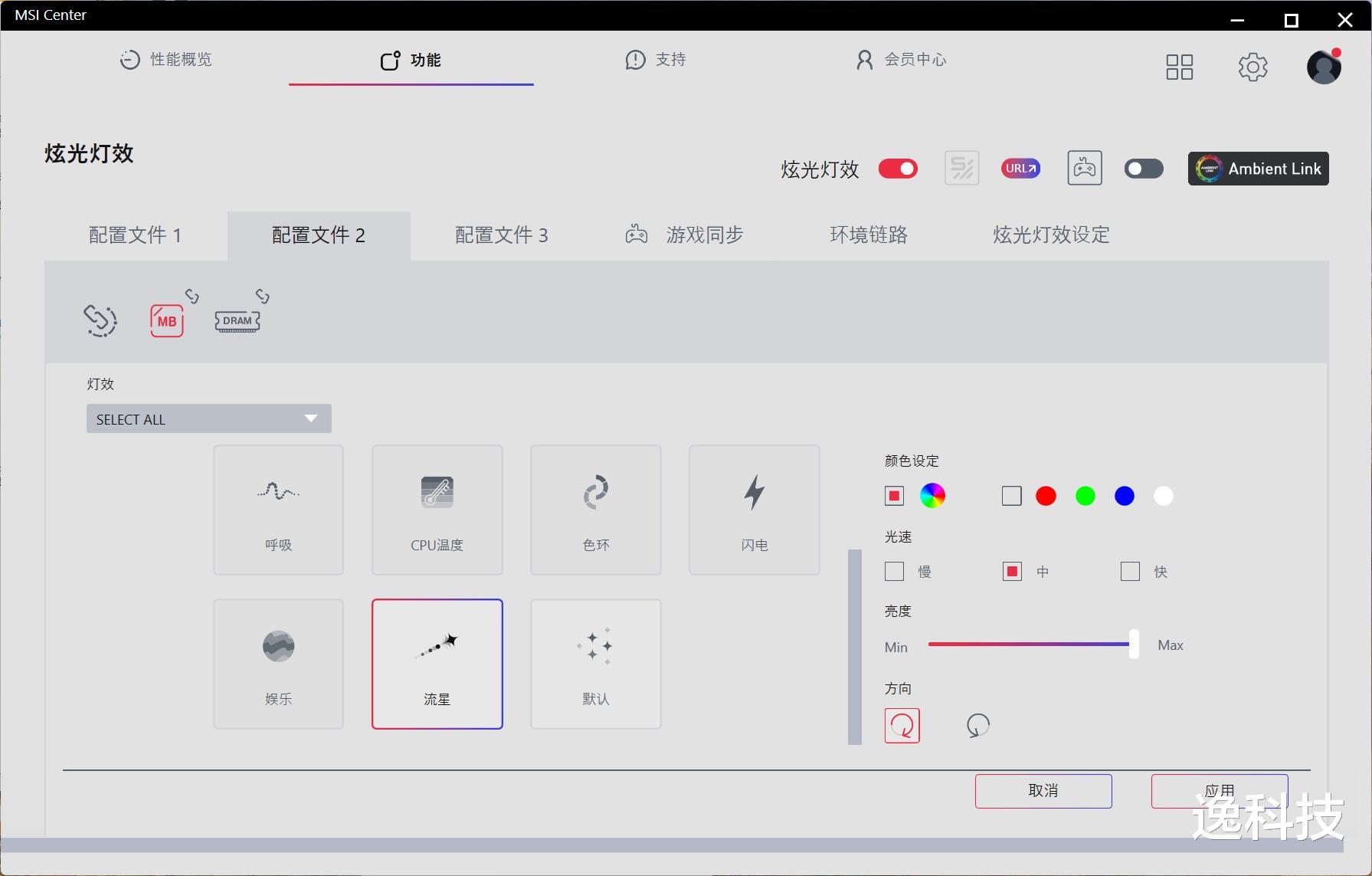Check the empty custom color checkbox
This screenshot has width=1372, height=876.
click(1012, 496)
